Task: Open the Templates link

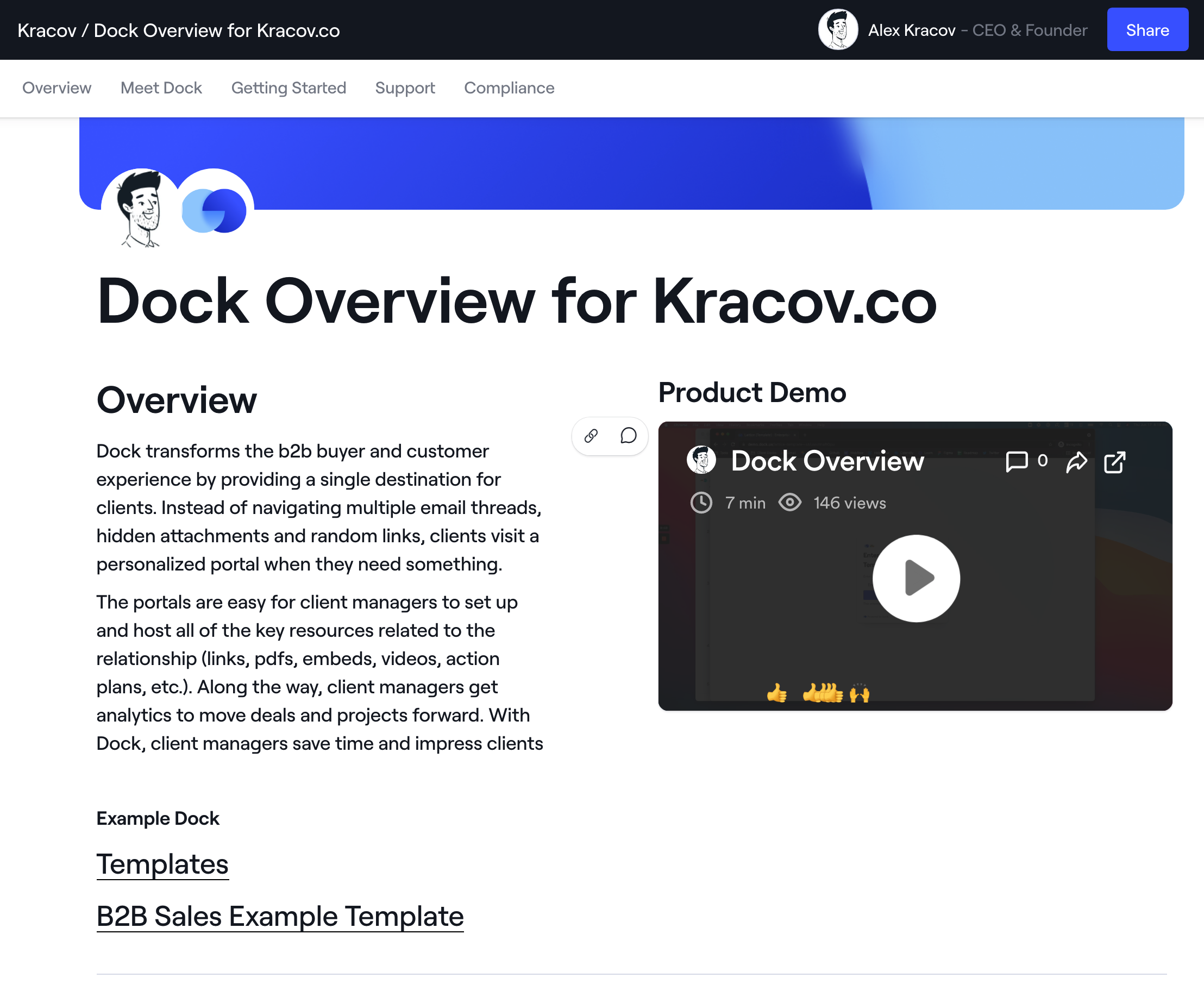Action: click(x=162, y=864)
